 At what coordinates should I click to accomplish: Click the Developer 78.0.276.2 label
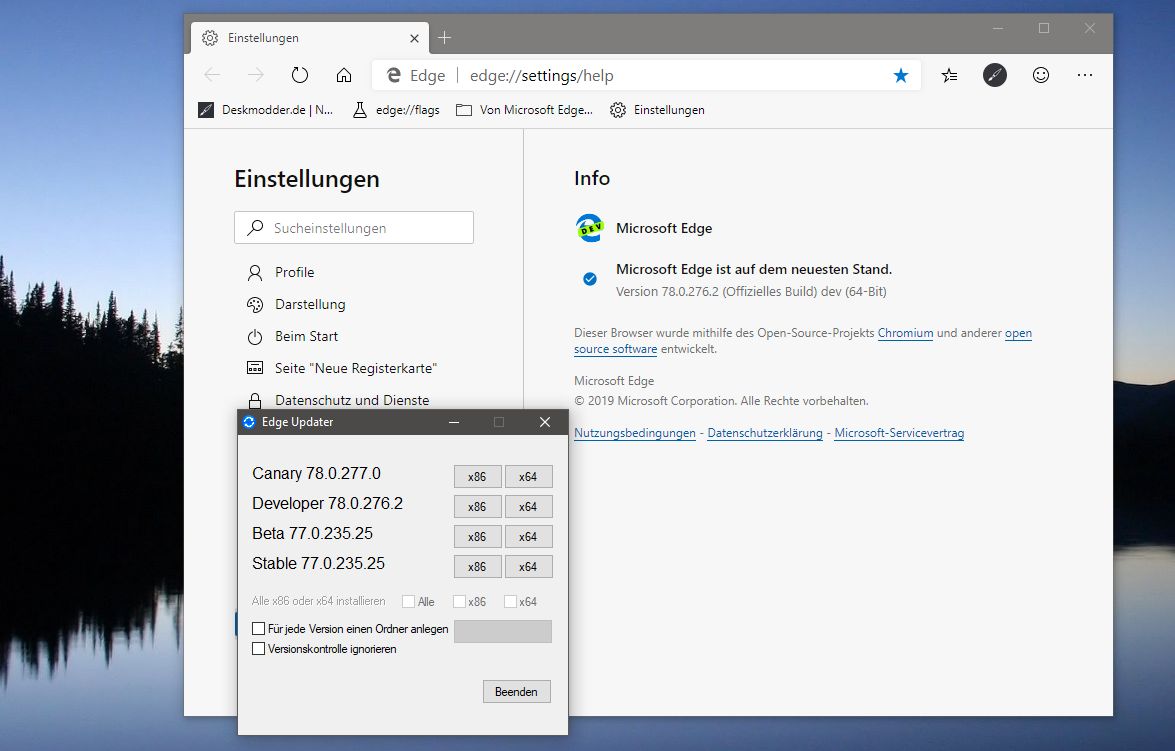coord(327,504)
